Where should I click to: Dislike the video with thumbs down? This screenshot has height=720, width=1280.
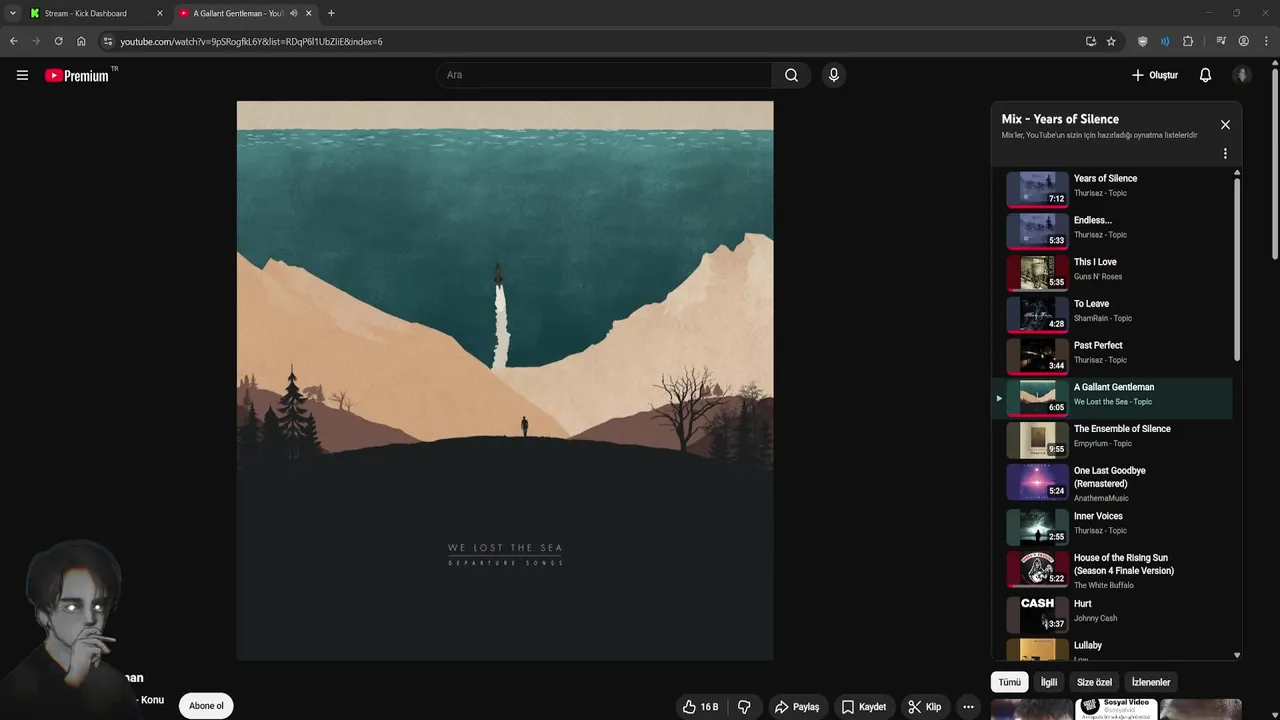tap(744, 707)
